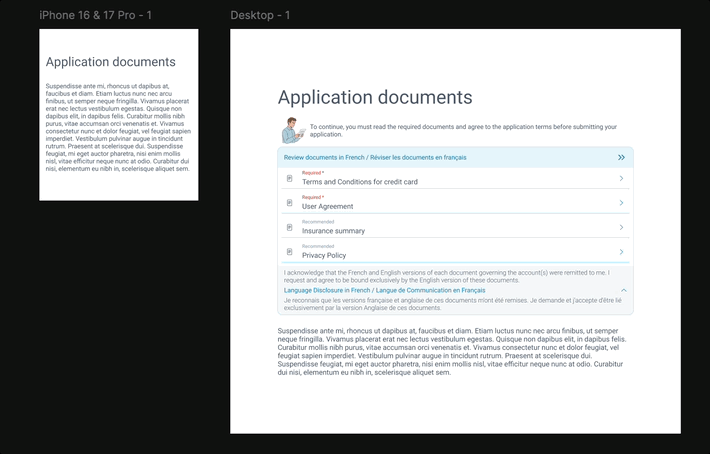This screenshot has width=710, height=454.
Task: Open Review documents in French link
Action: pyautogui.click(x=375, y=158)
